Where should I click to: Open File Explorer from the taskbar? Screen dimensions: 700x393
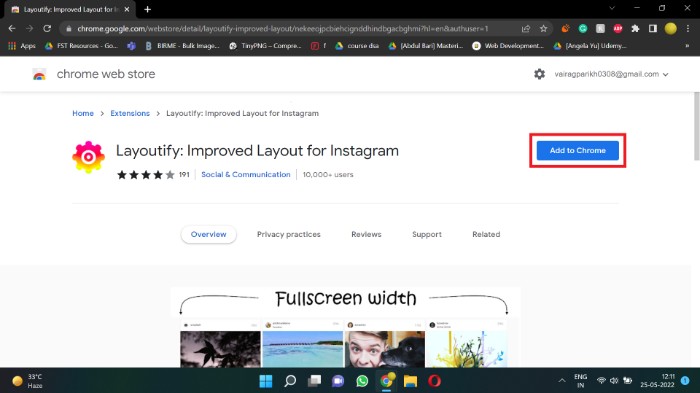point(410,381)
